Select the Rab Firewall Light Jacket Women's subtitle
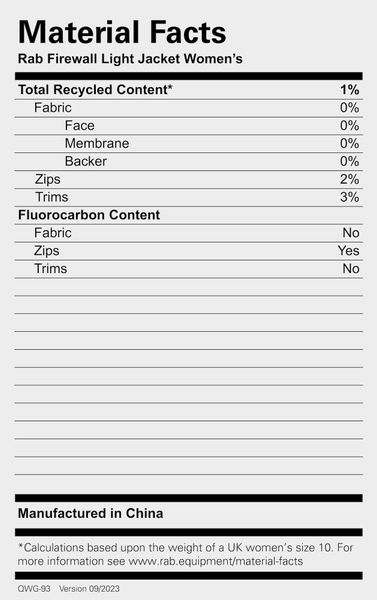Viewport: 377px width, 600px height. 130,59
